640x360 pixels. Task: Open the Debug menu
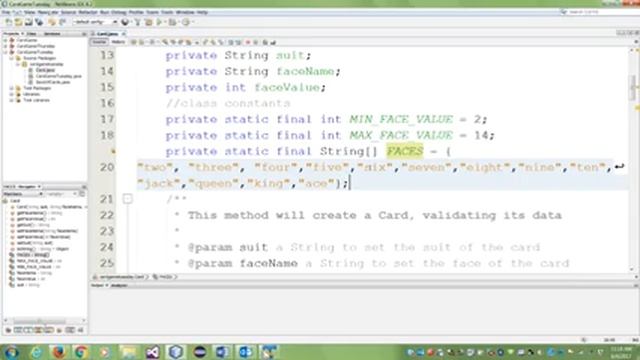[119, 12]
